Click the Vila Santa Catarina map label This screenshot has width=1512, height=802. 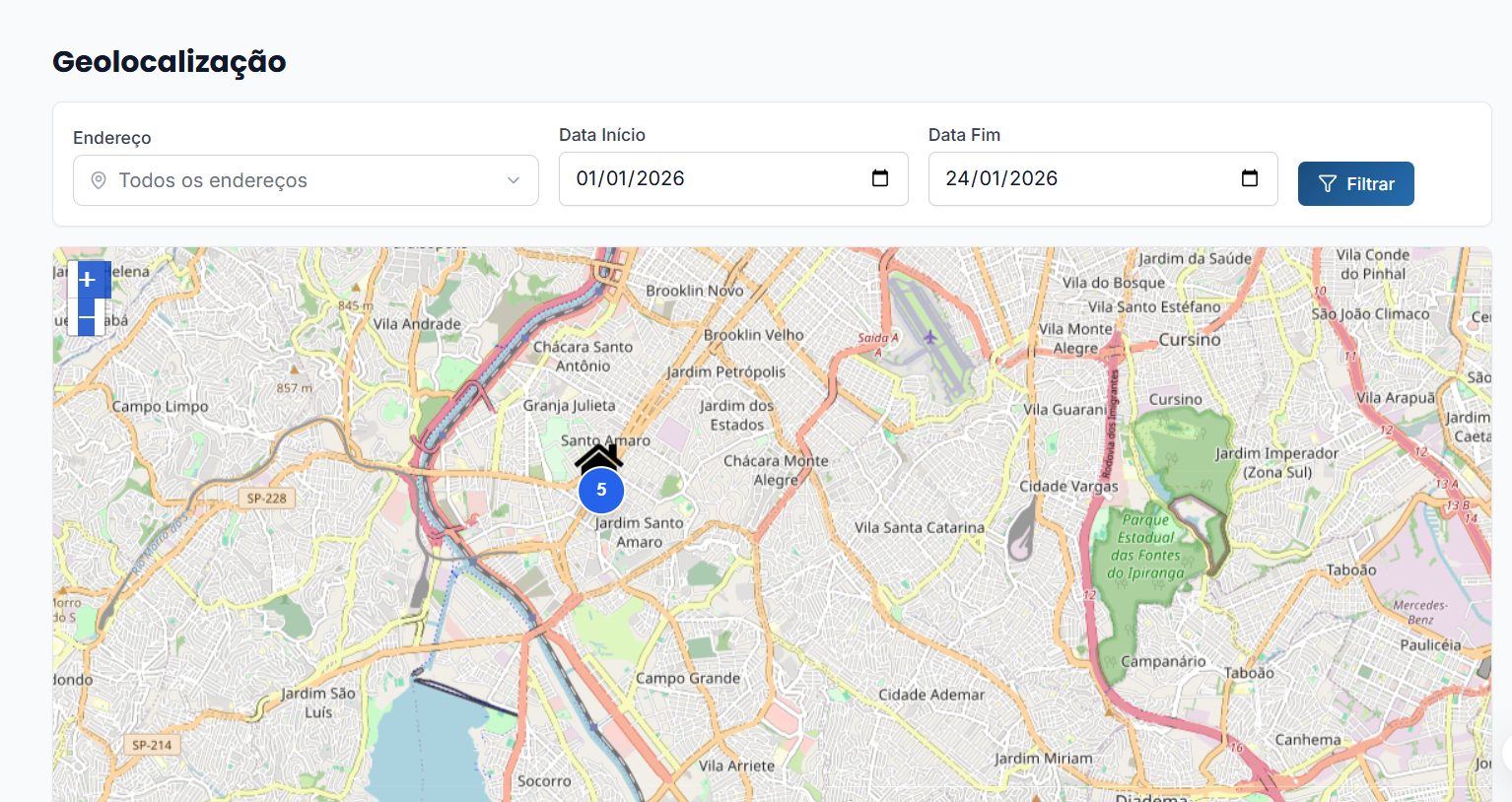pyautogui.click(x=919, y=527)
